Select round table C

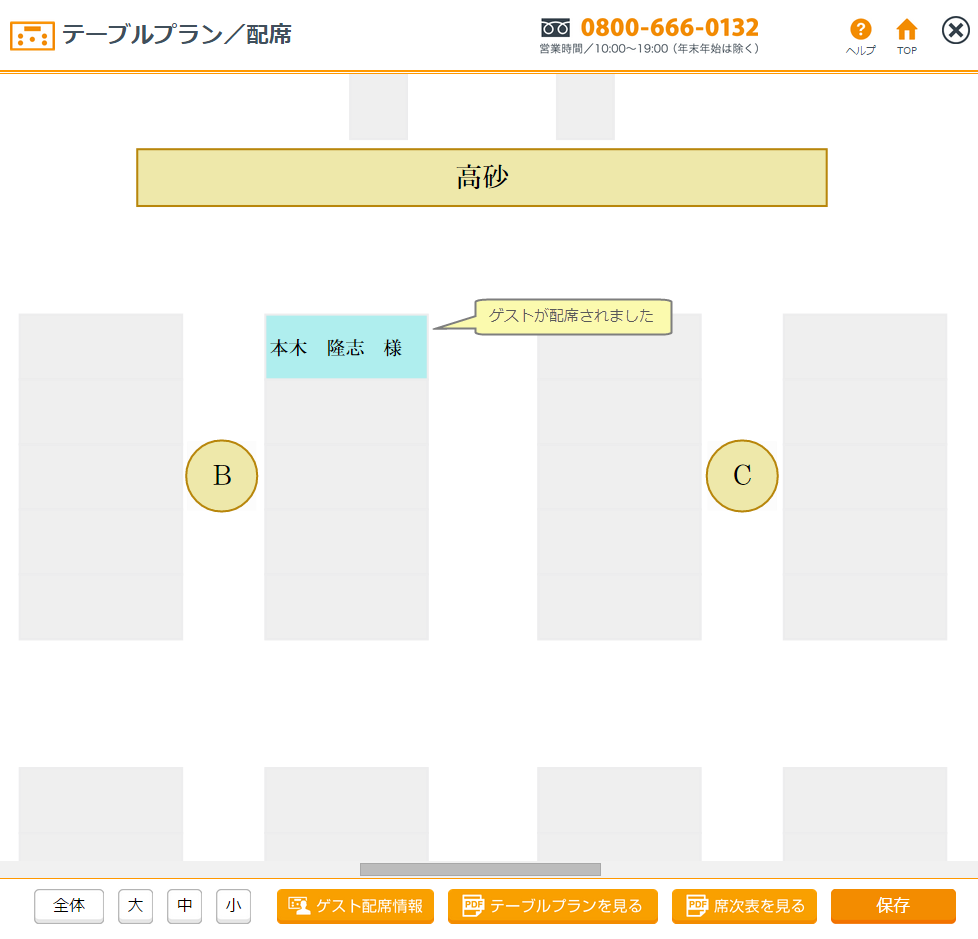(742, 476)
